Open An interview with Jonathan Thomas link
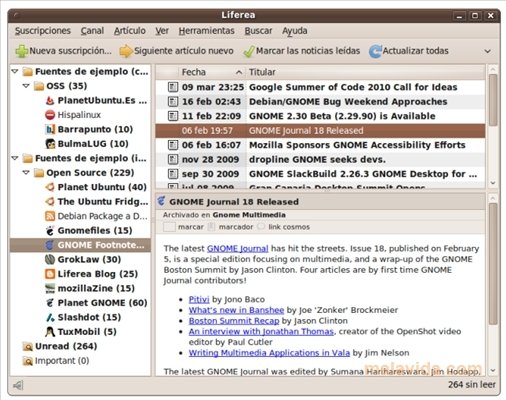This screenshot has height=400, width=506. [261, 331]
